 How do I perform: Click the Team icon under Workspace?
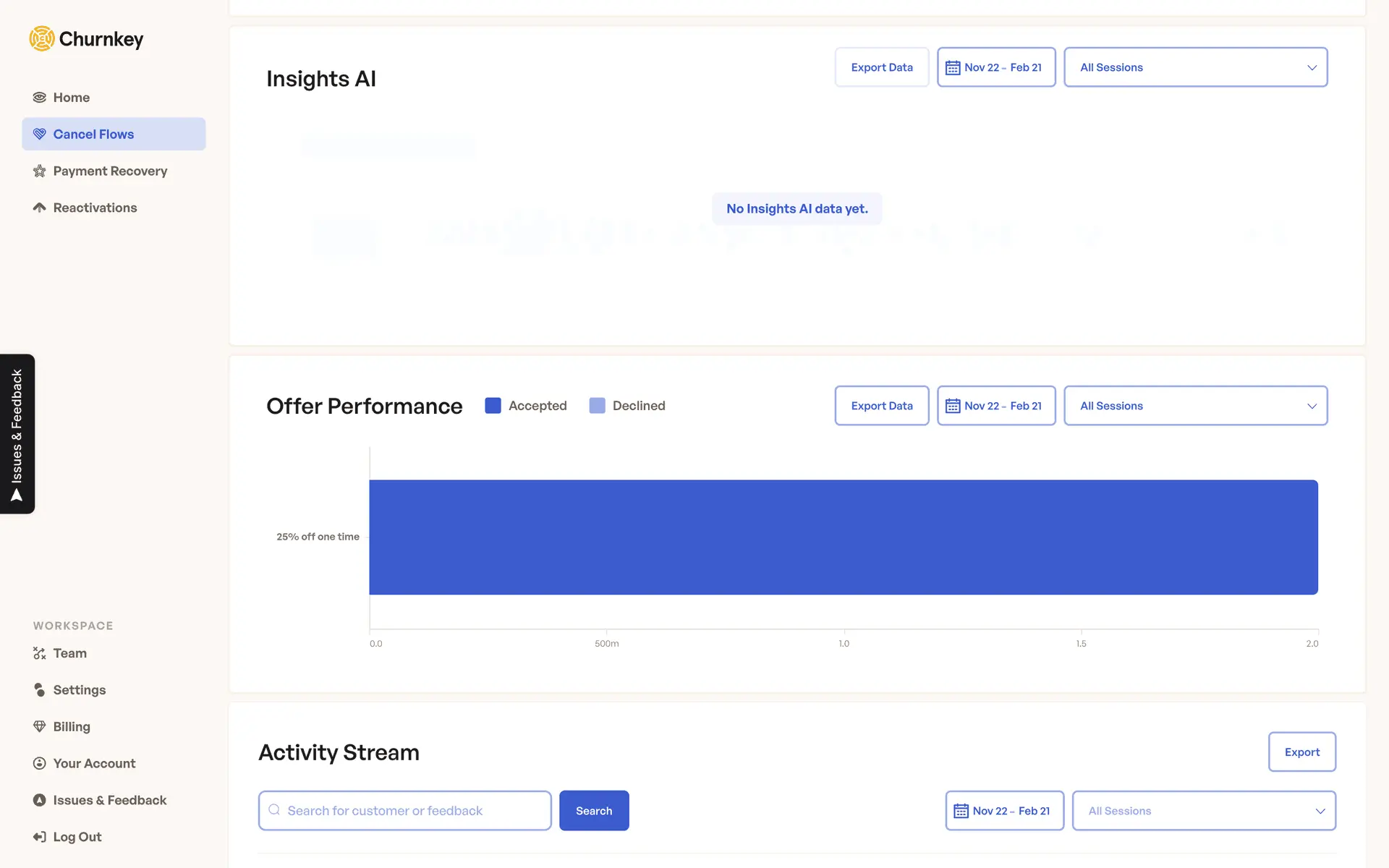[x=39, y=653]
